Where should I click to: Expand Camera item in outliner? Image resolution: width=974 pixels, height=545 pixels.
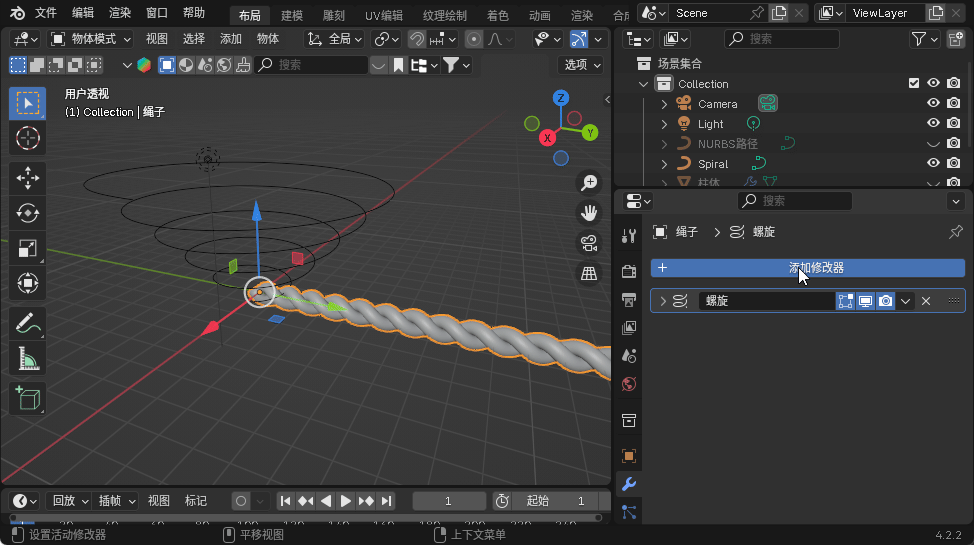pos(664,104)
